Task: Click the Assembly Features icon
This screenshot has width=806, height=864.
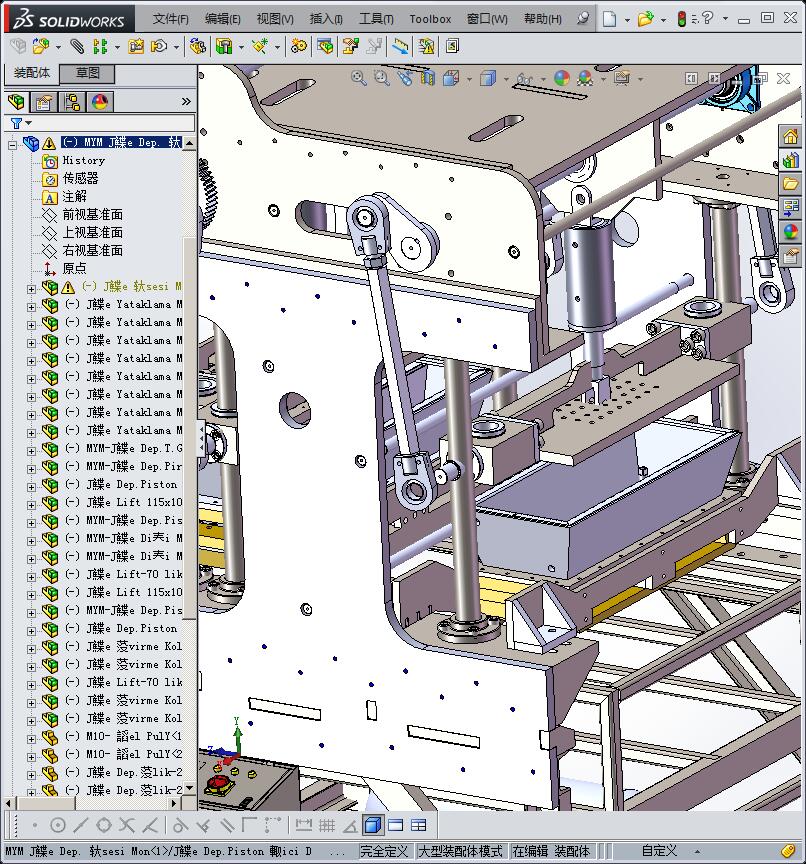Action: pos(224,47)
